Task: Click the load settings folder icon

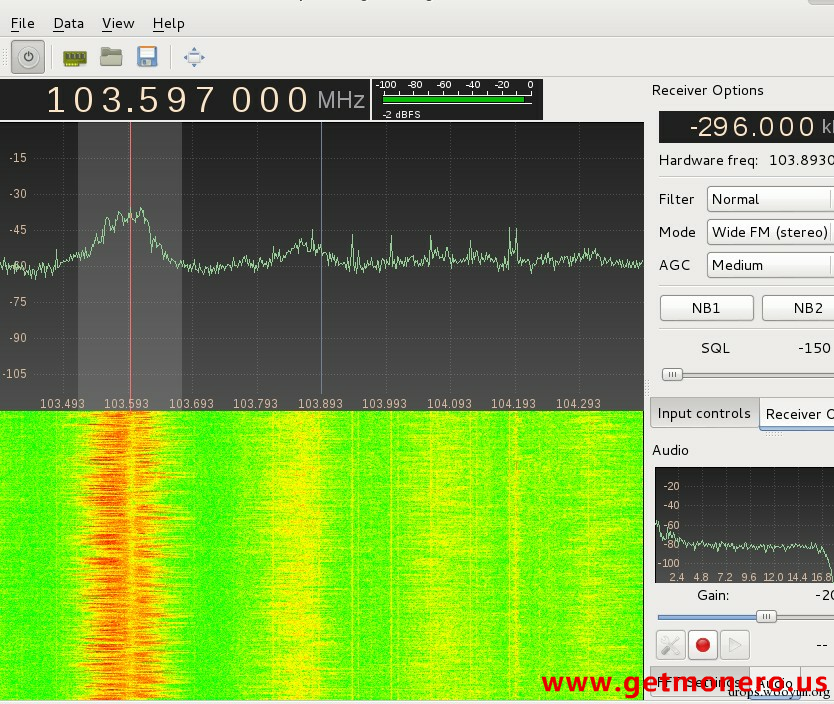Action: pyautogui.click(x=111, y=57)
